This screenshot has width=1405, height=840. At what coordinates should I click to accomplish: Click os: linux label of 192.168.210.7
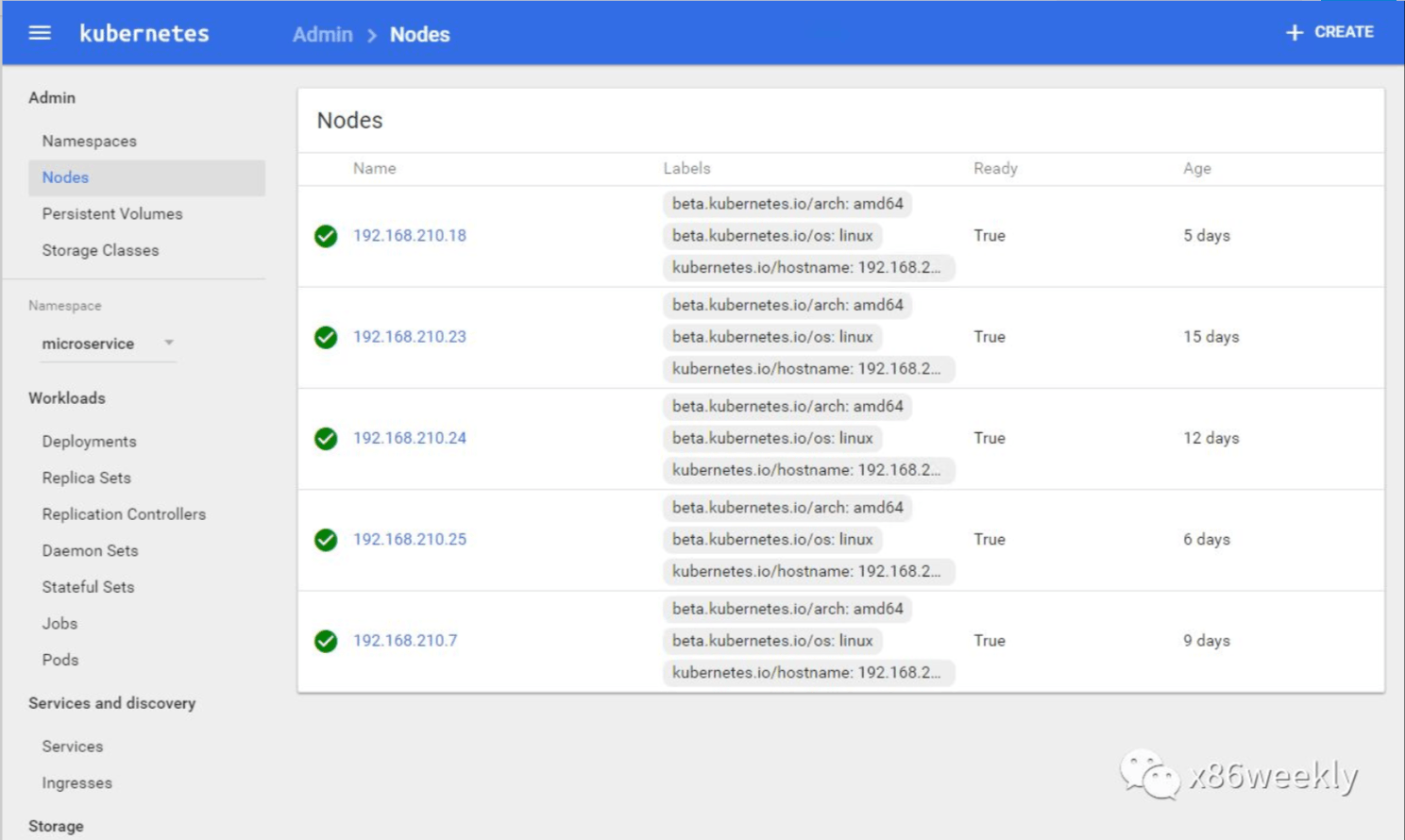pyautogui.click(x=772, y=641)
